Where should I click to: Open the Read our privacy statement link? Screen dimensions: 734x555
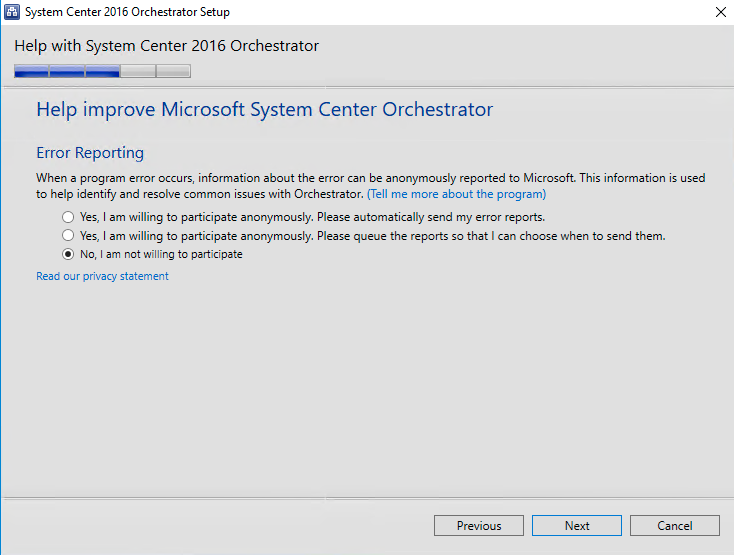[x=102, y=276]
